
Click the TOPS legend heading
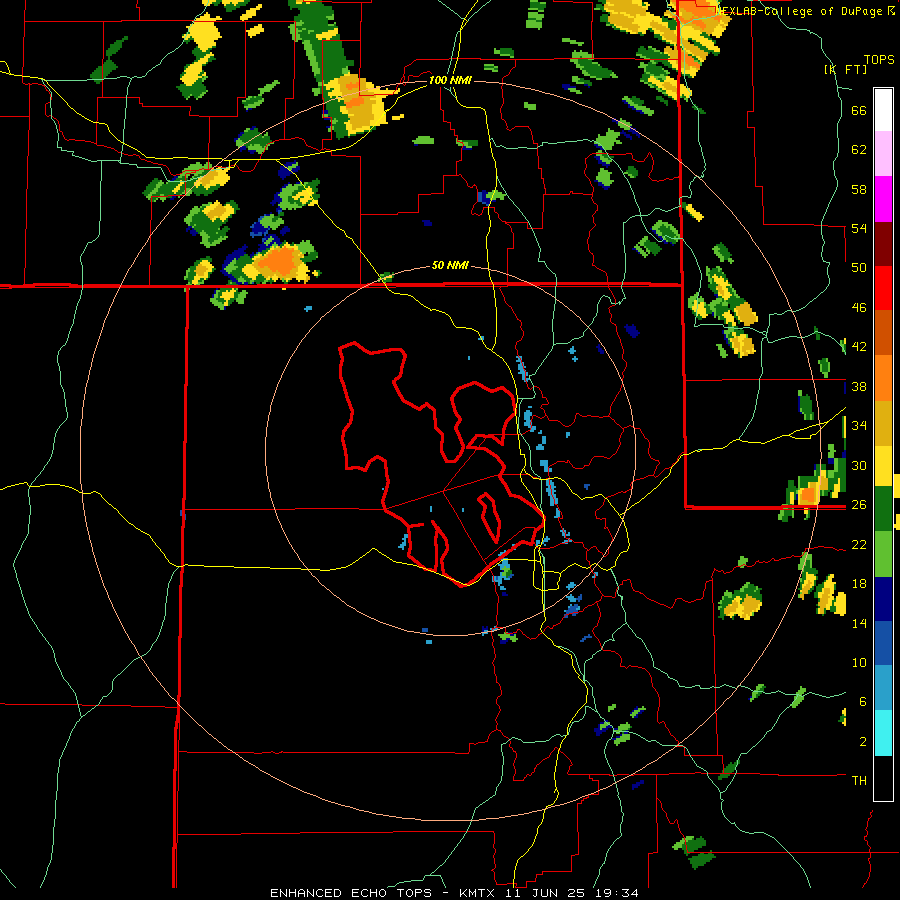coord(879,59)
